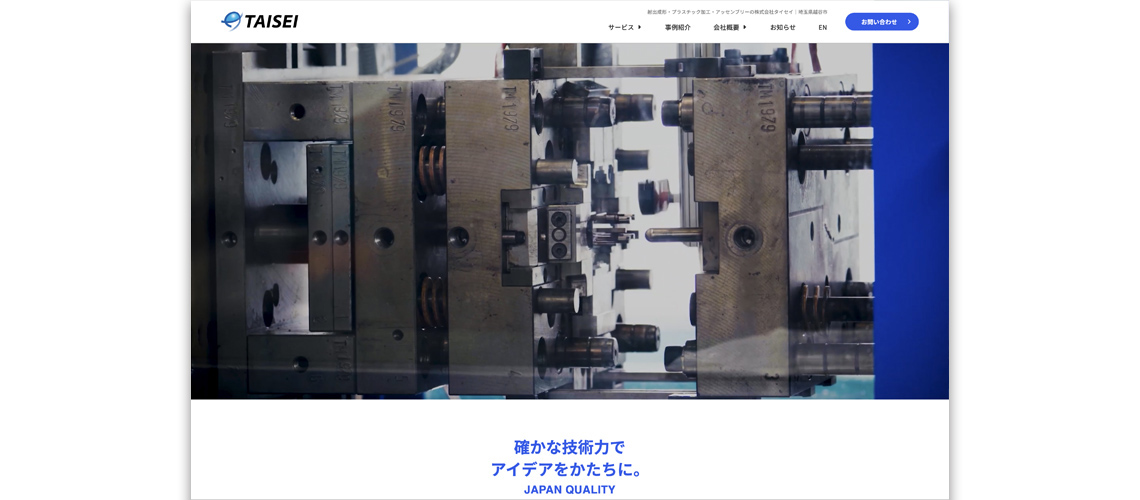Click the お問い合わせ contact button
The height and width of the screenshot is (500, 1140).
(882, 22)
